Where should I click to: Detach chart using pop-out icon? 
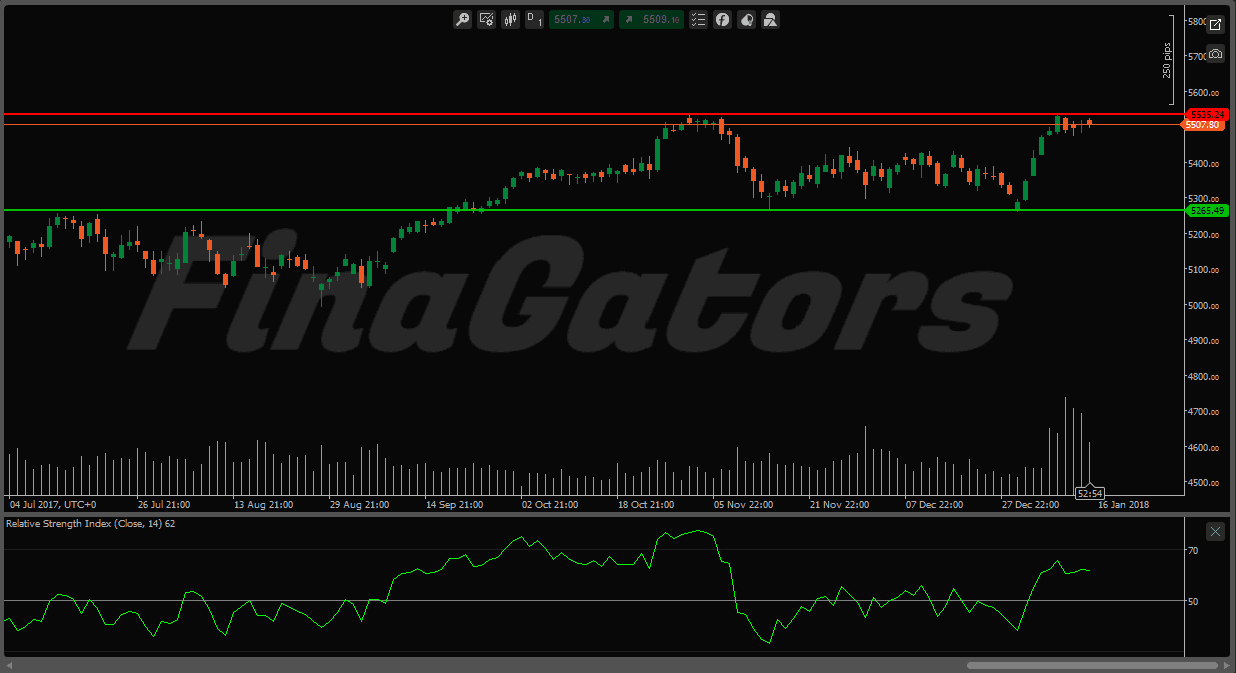[1215, 25]
